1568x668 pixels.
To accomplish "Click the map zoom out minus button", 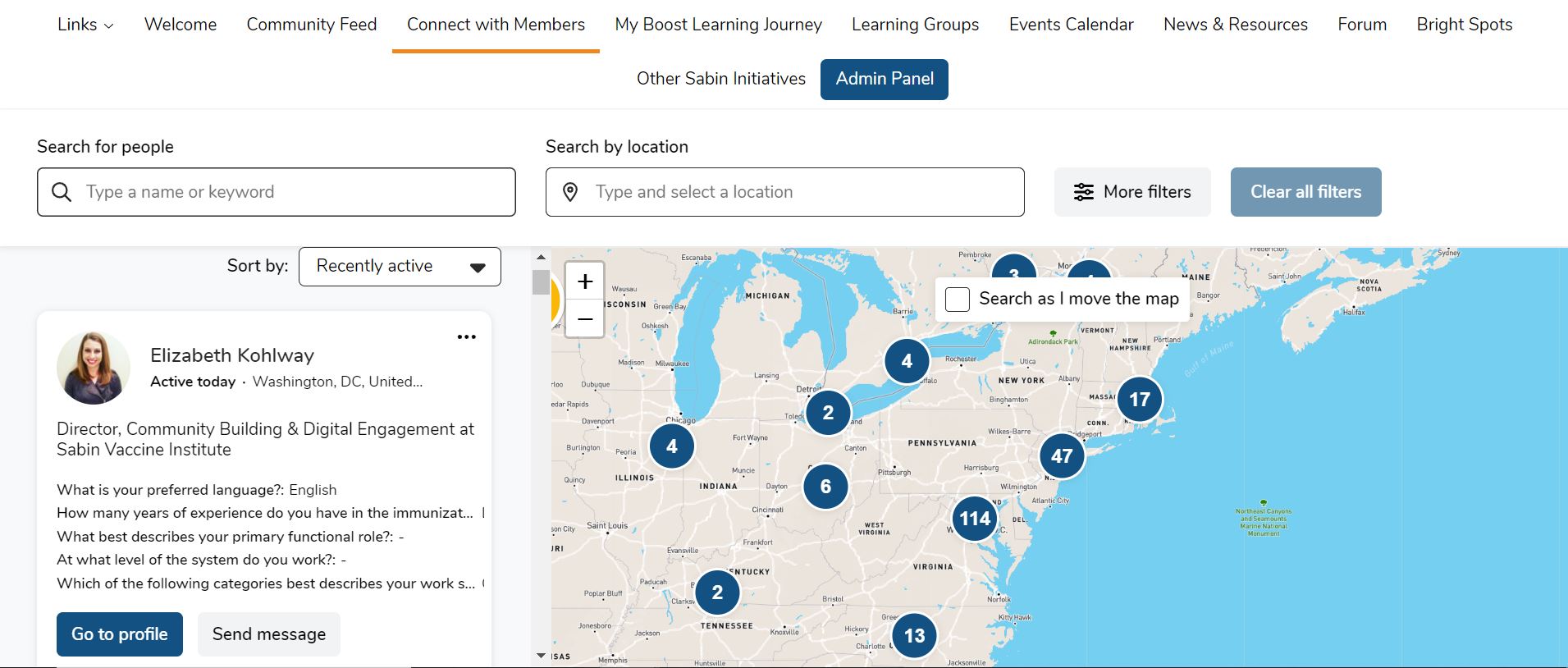I will coord(585,318).
